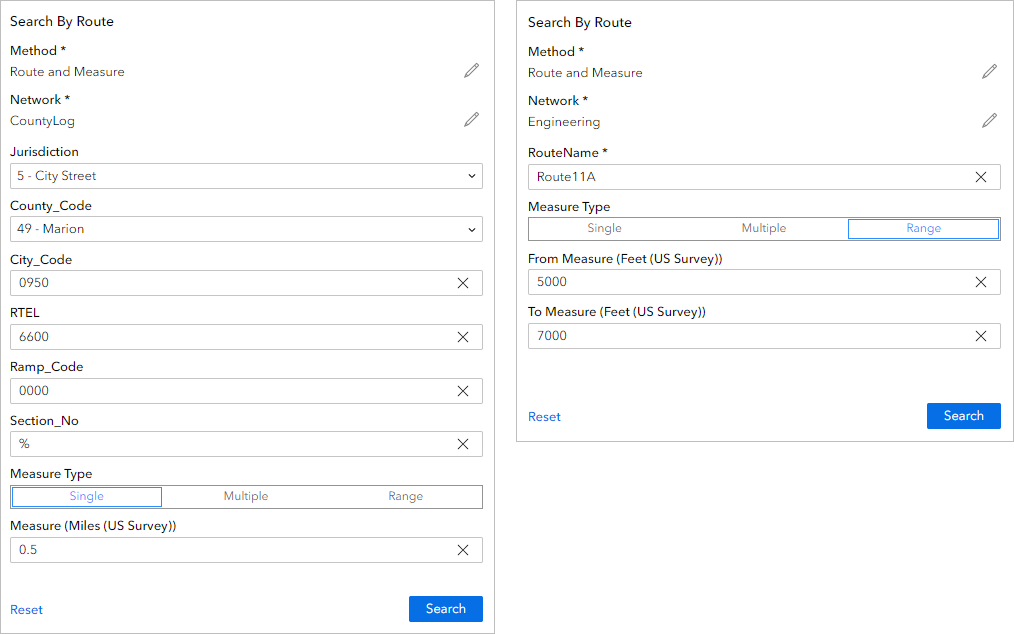This screenshot has width=1014, height=634.
Task: Open the County_Code dropdown
Action: coord(246,228)
